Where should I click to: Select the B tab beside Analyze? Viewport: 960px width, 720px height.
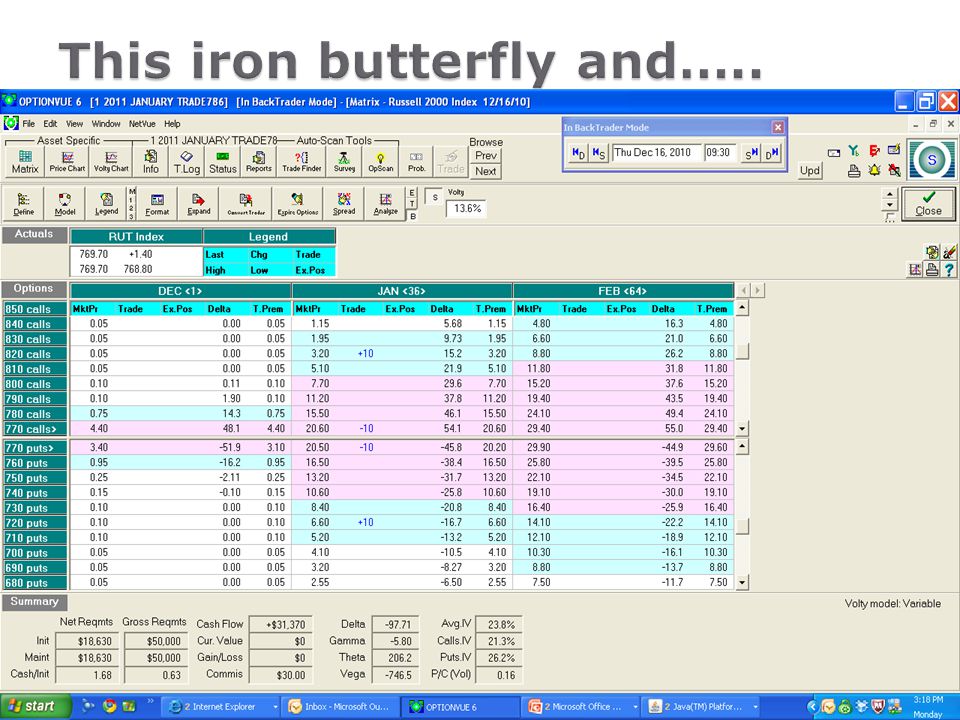[x=412, y=216]
